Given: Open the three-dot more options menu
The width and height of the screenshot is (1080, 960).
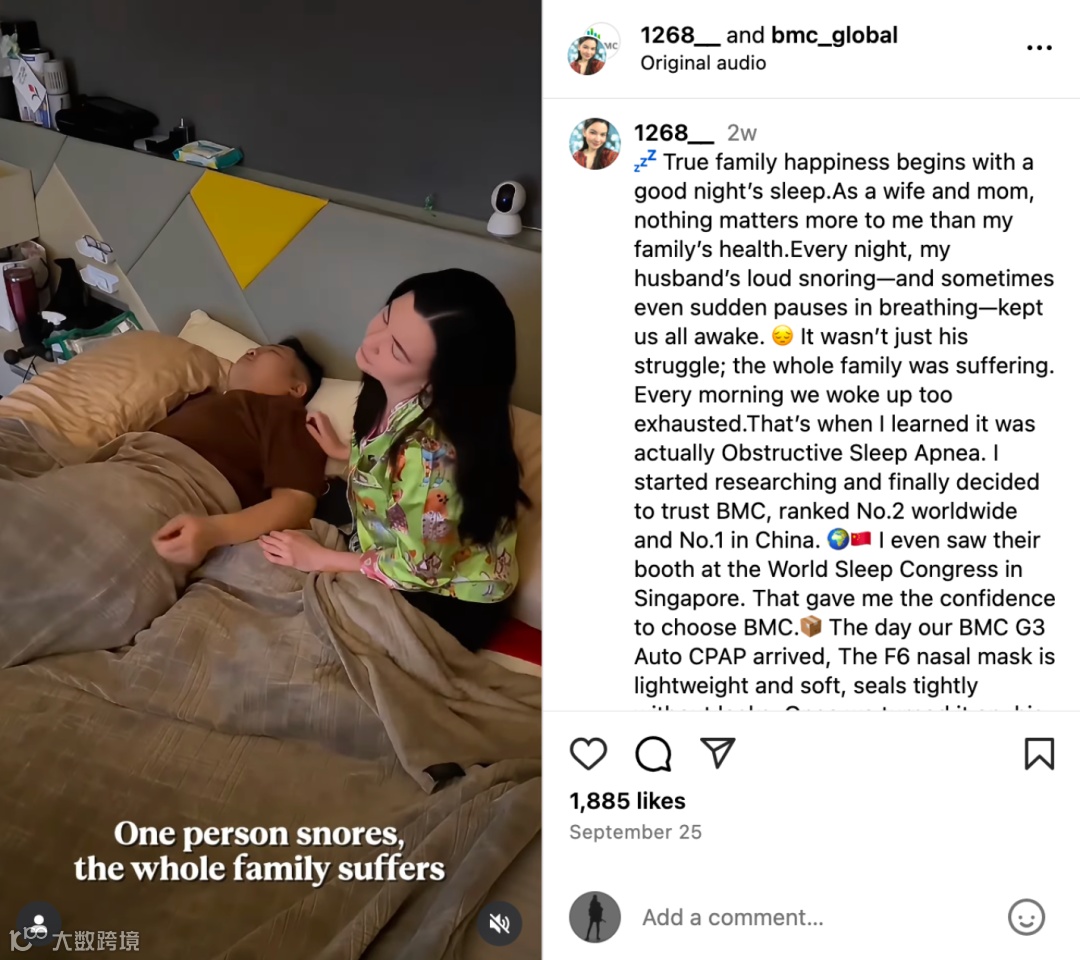Looking at the screenshot, I should point(1039,48).
